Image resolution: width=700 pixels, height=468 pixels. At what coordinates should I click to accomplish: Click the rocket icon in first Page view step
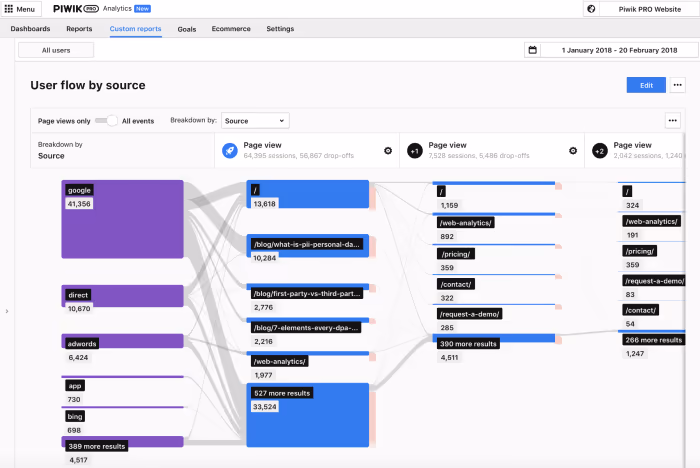click(x=230, y=151)
